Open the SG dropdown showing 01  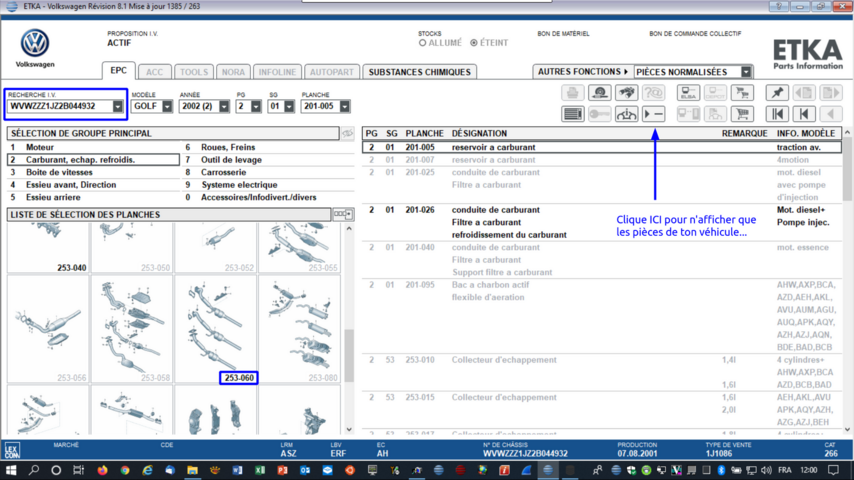pyautogui.click(x=289, y=107)
